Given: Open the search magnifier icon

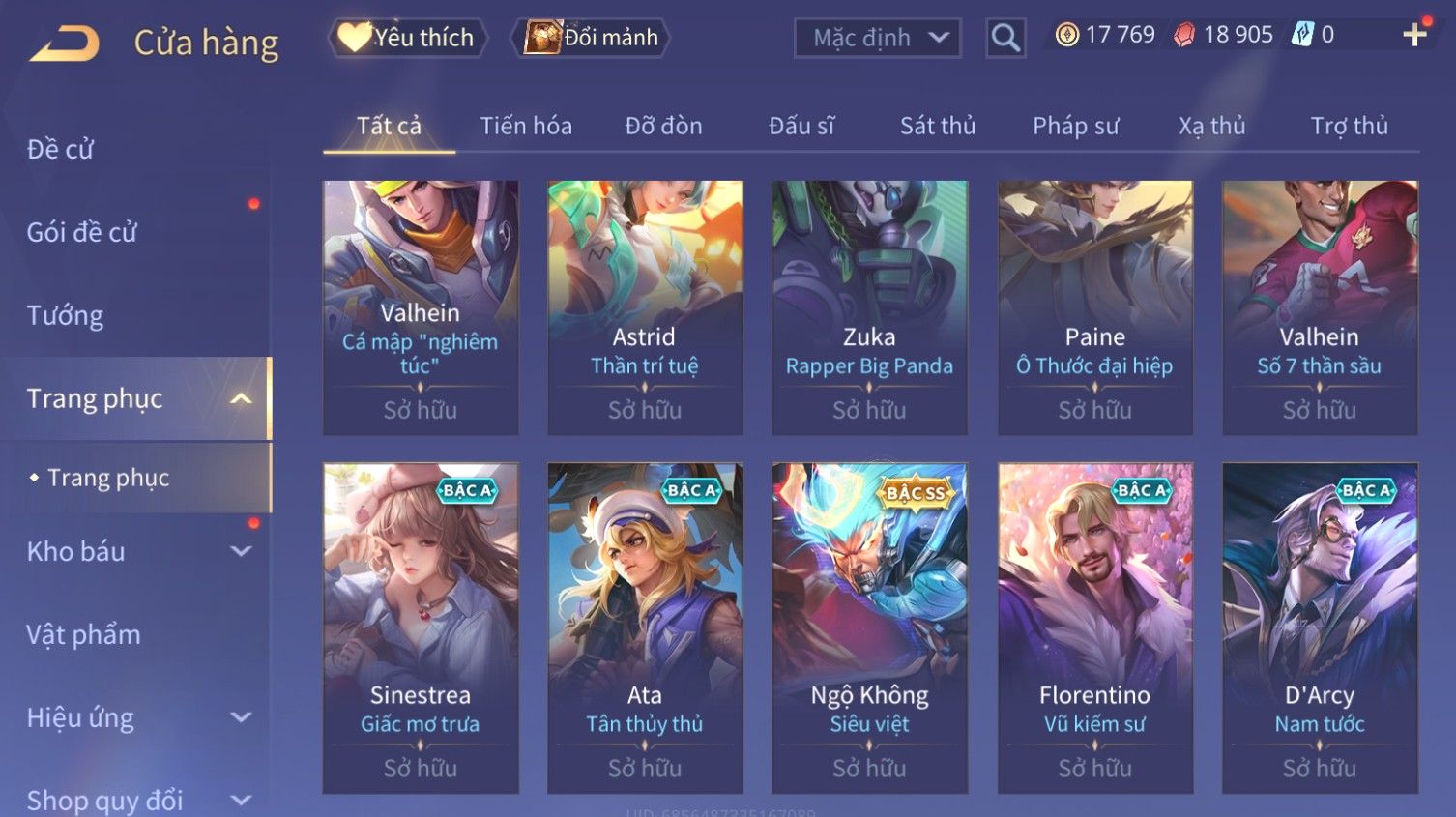Looking at the screenshot, I should [1005, 39].
